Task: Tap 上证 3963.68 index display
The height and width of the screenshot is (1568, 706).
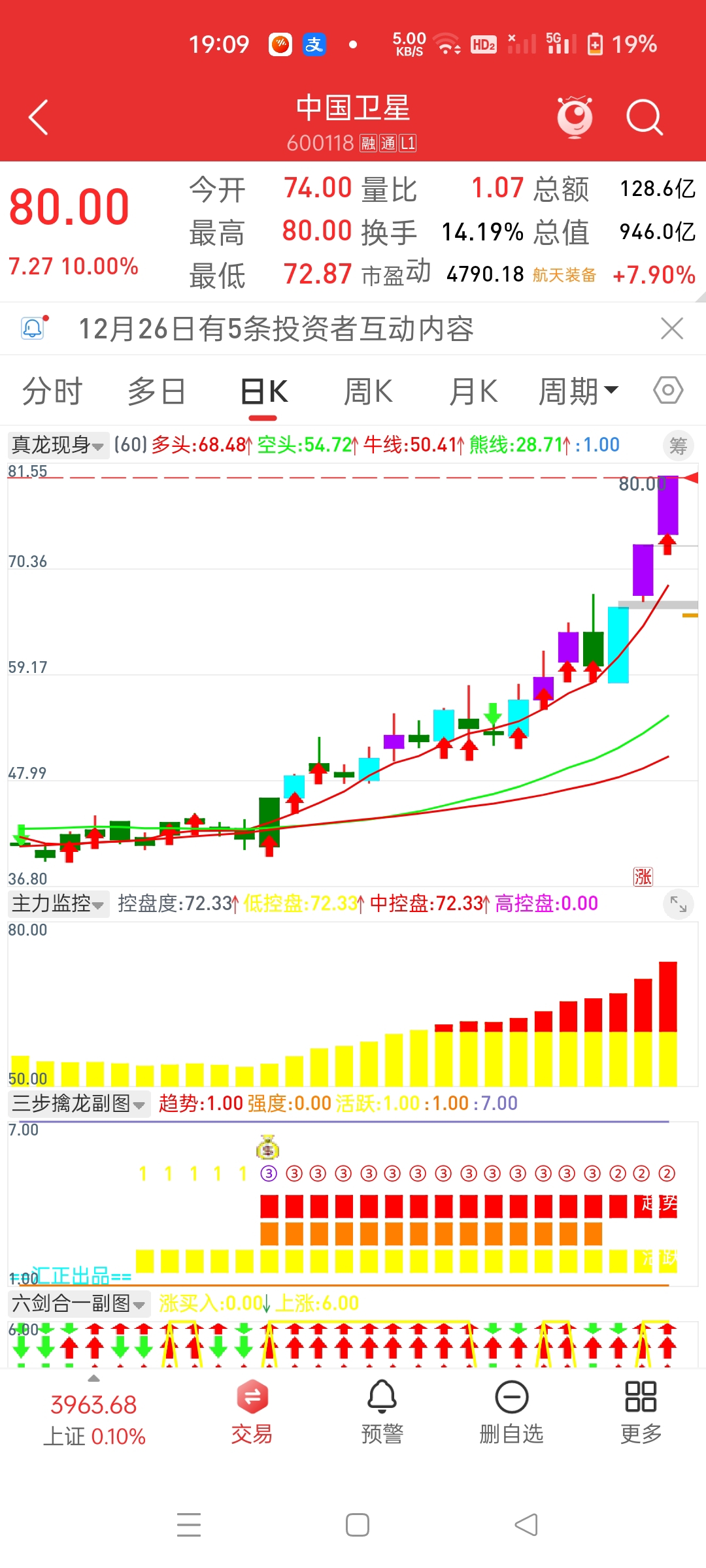Action: [94, 1419]
